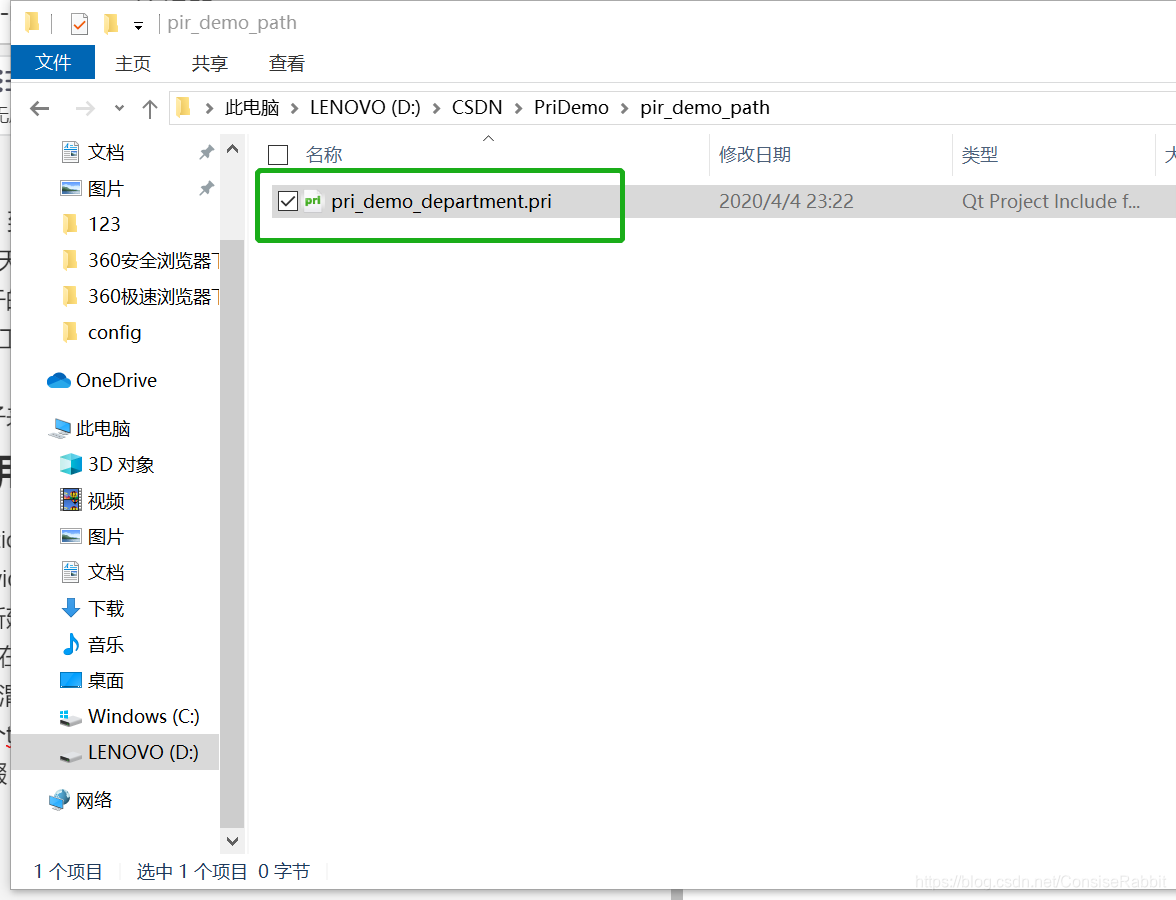
Task: Click the 网络 network icon
Action: tap(59, 800)
